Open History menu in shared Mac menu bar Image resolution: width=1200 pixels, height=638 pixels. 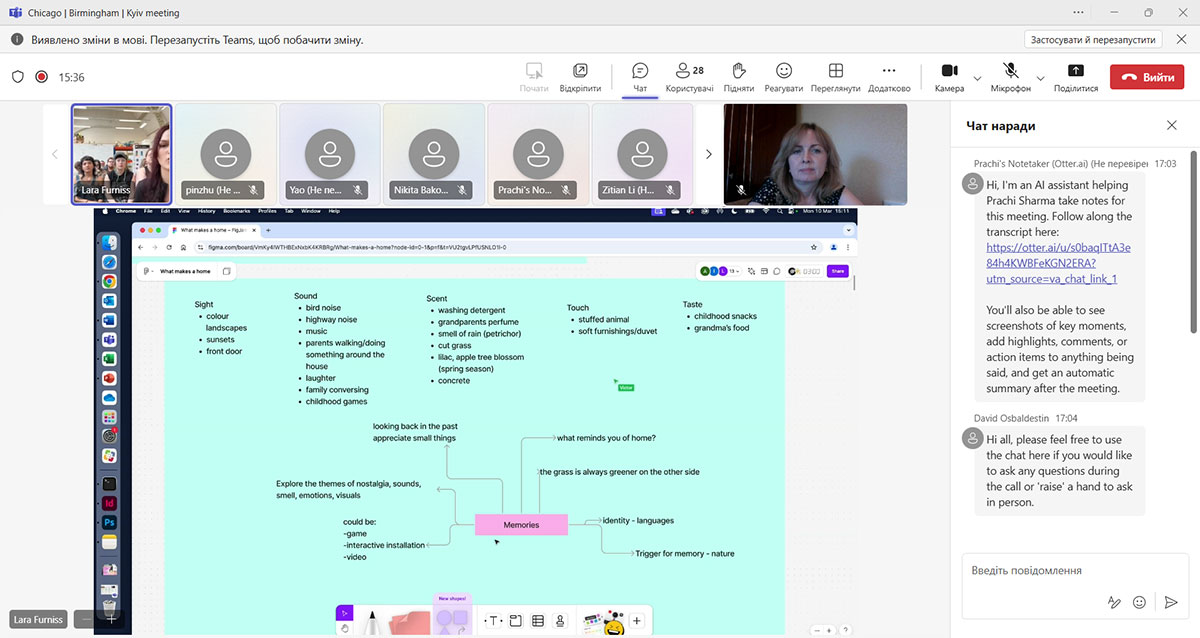[206, 211]
